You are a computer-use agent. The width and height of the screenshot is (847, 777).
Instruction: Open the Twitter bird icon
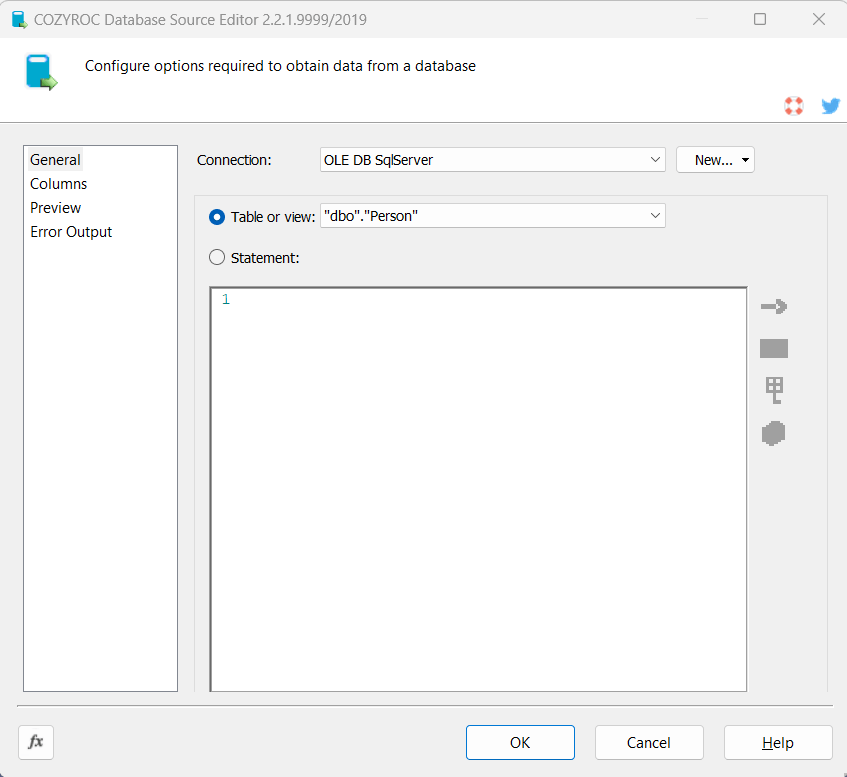[x=830, y=105]
